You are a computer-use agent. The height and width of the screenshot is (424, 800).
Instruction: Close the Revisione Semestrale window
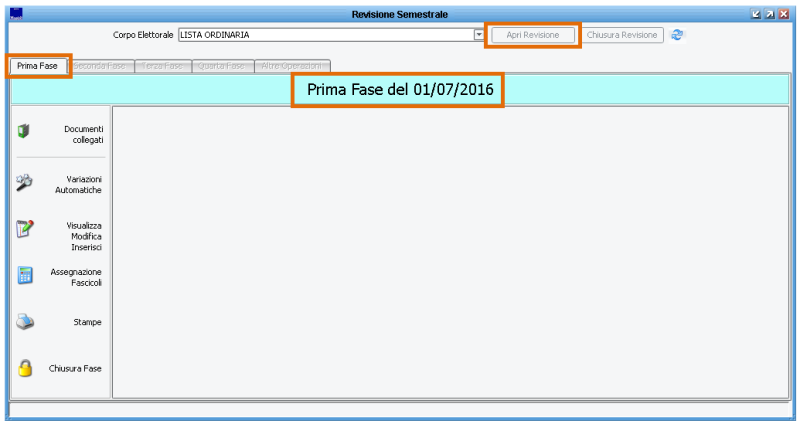[784, 14]
